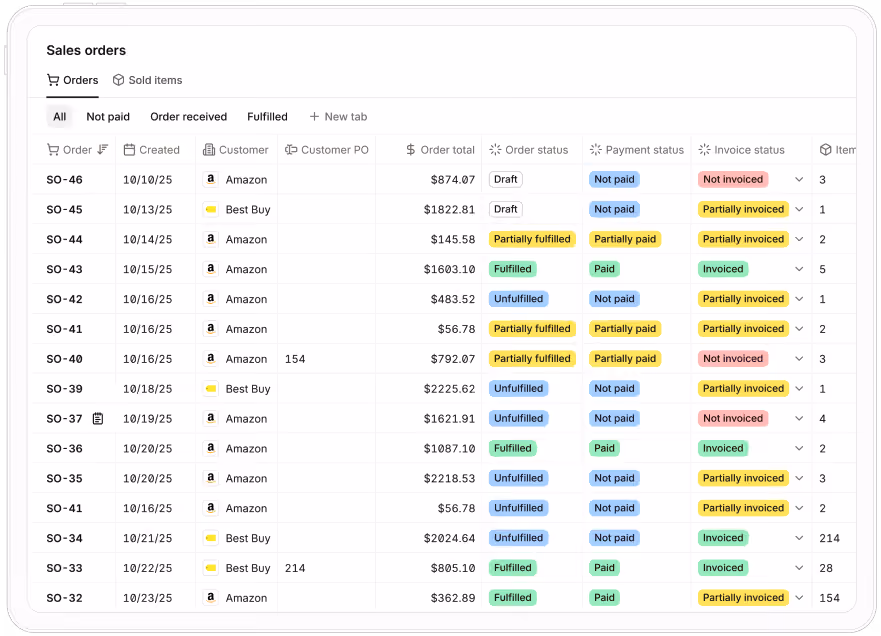Expand invoice status dropdown for SO-42
Viewport: 881px width, 636px height.
[x=799, y=299]
